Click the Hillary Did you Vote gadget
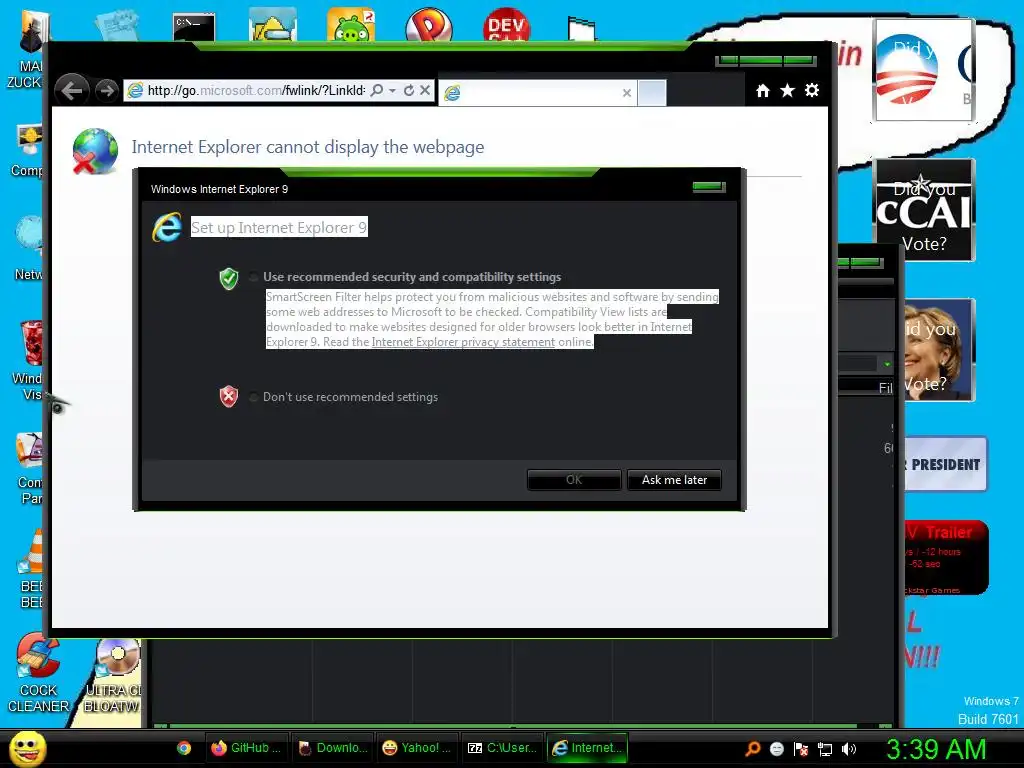The height and width of the screenshot is (768, 1024). 940,350
